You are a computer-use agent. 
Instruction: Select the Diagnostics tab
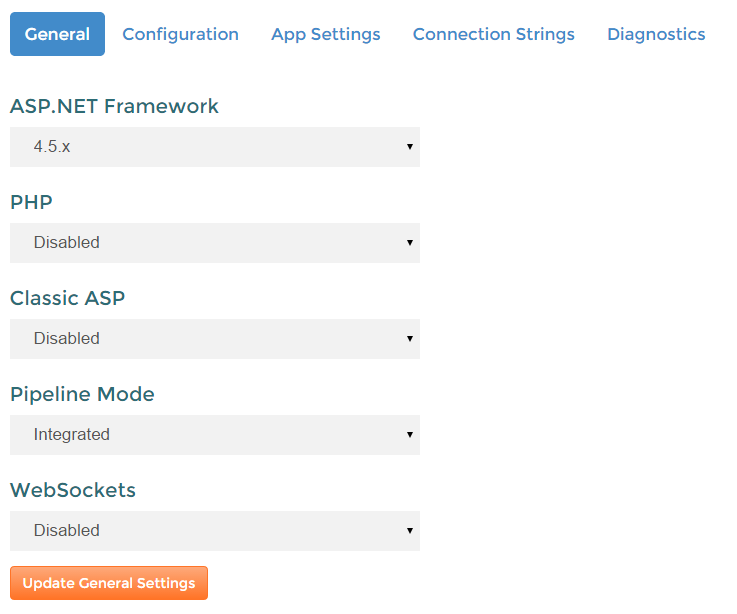tap(656, 34)
